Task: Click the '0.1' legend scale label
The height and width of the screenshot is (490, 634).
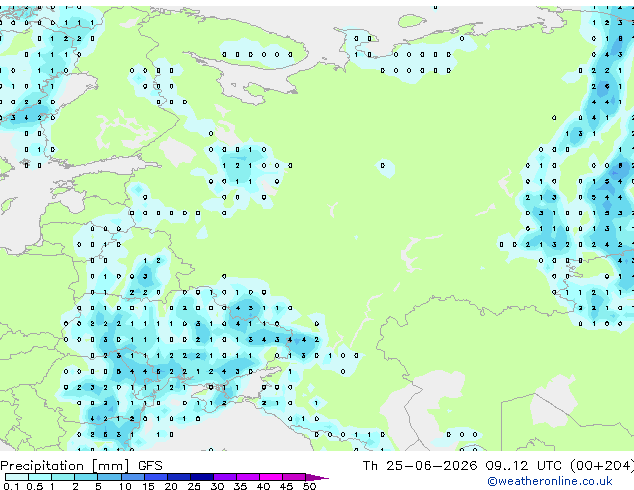Action: [x=11, y=486]
